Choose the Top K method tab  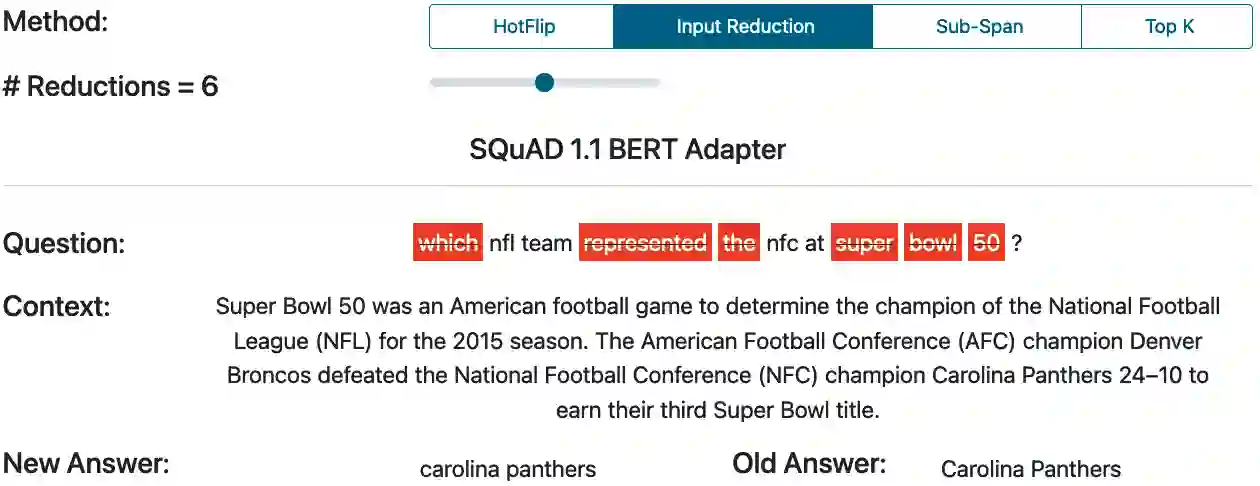(x=1168, y=27)
